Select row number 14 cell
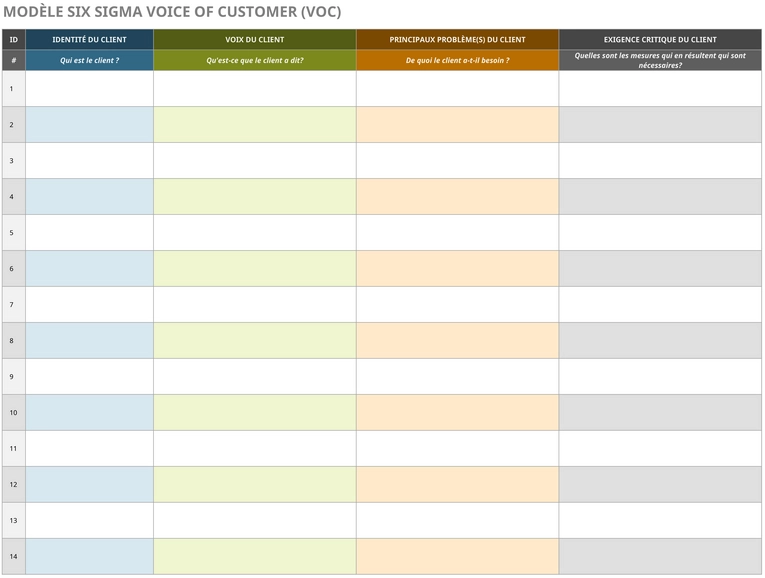The width and height of the screenshot is (765, 578). coord(14,557)
